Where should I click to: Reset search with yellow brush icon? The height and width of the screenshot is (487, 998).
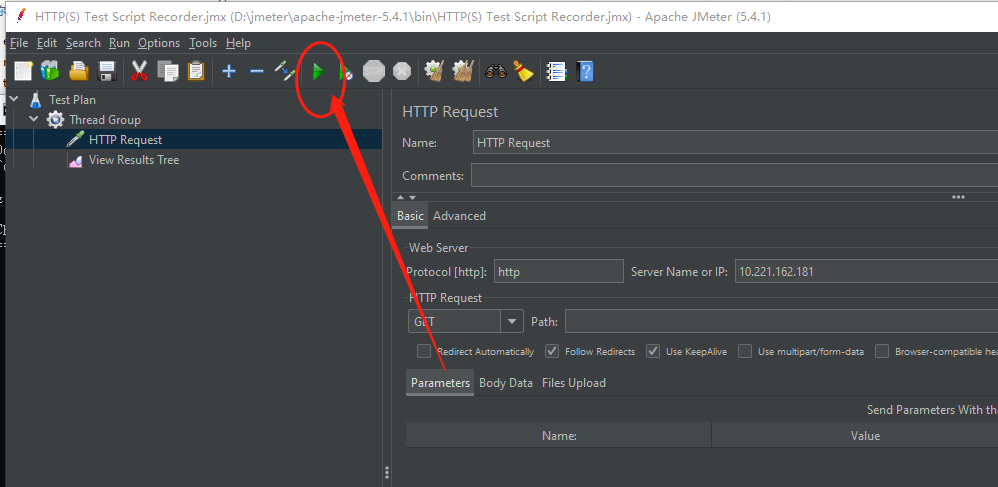(523, 71)
